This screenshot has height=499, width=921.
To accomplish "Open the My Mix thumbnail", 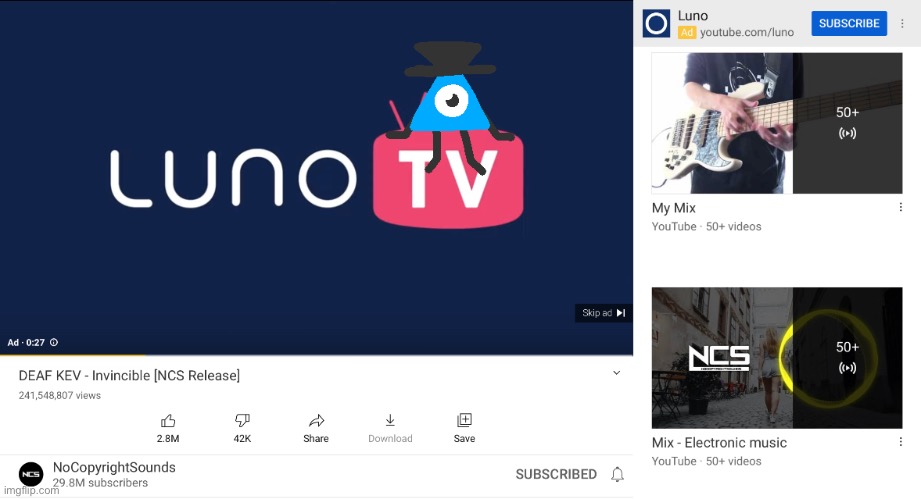I will (777, 123).
